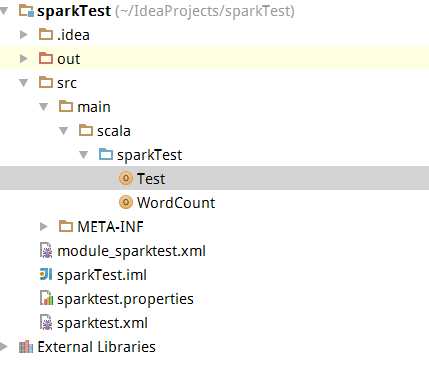Select the sparktest.xml file
The width and height of the screenshot is (429, 366).
point(102,323)
